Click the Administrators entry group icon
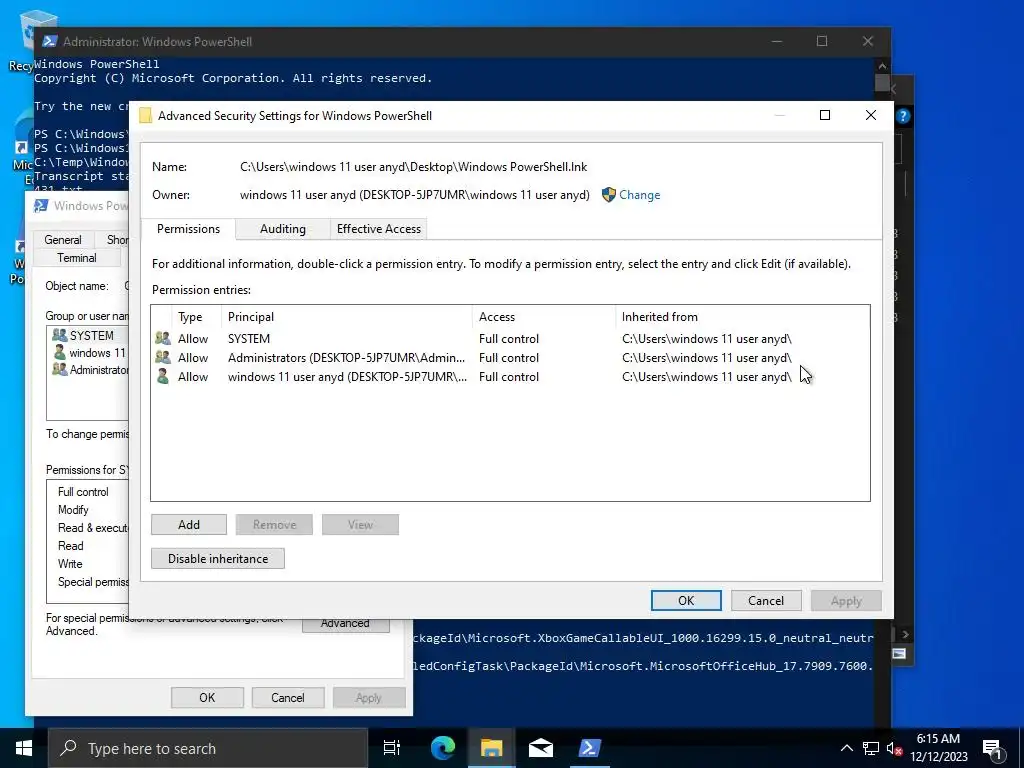Screen dimensions: 1024x768 coord(163,357)
